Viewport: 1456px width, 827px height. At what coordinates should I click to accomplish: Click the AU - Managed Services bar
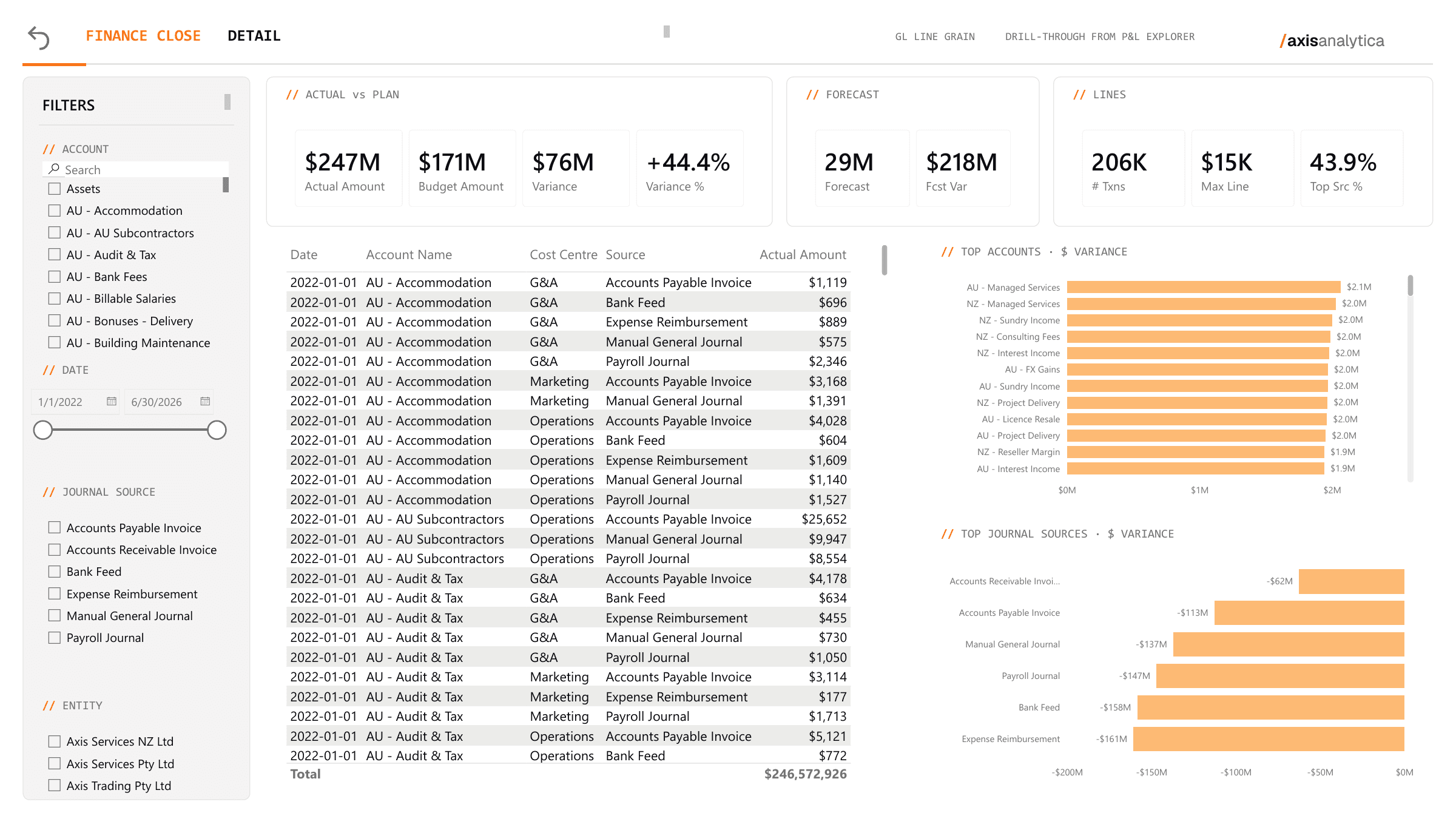tap(1204, 287)
